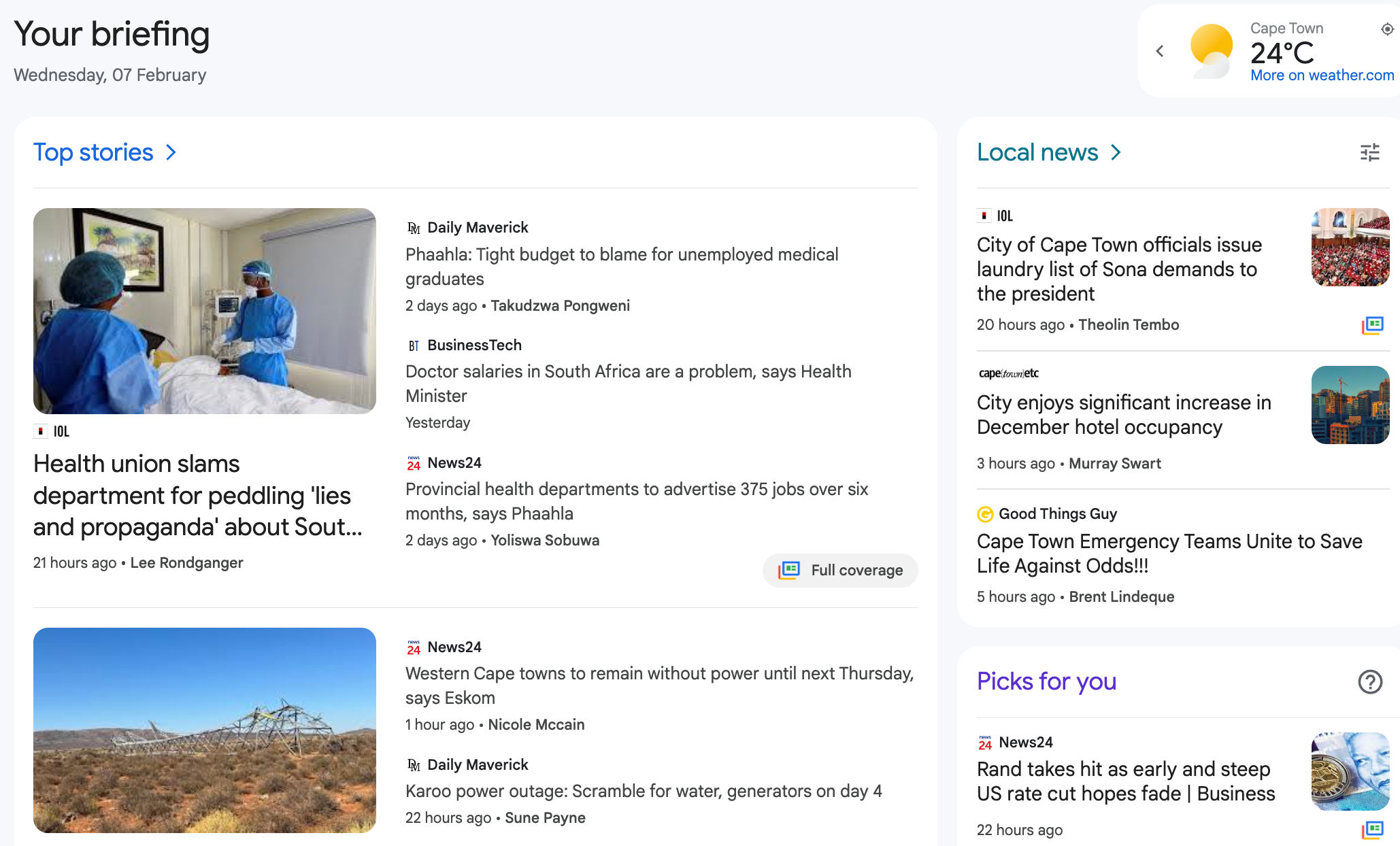This screenshot has height=846, width=1400.
Task: Click the weather sun icon showing 24°C
Action: pyautogui.click(x=1212, y=49)
